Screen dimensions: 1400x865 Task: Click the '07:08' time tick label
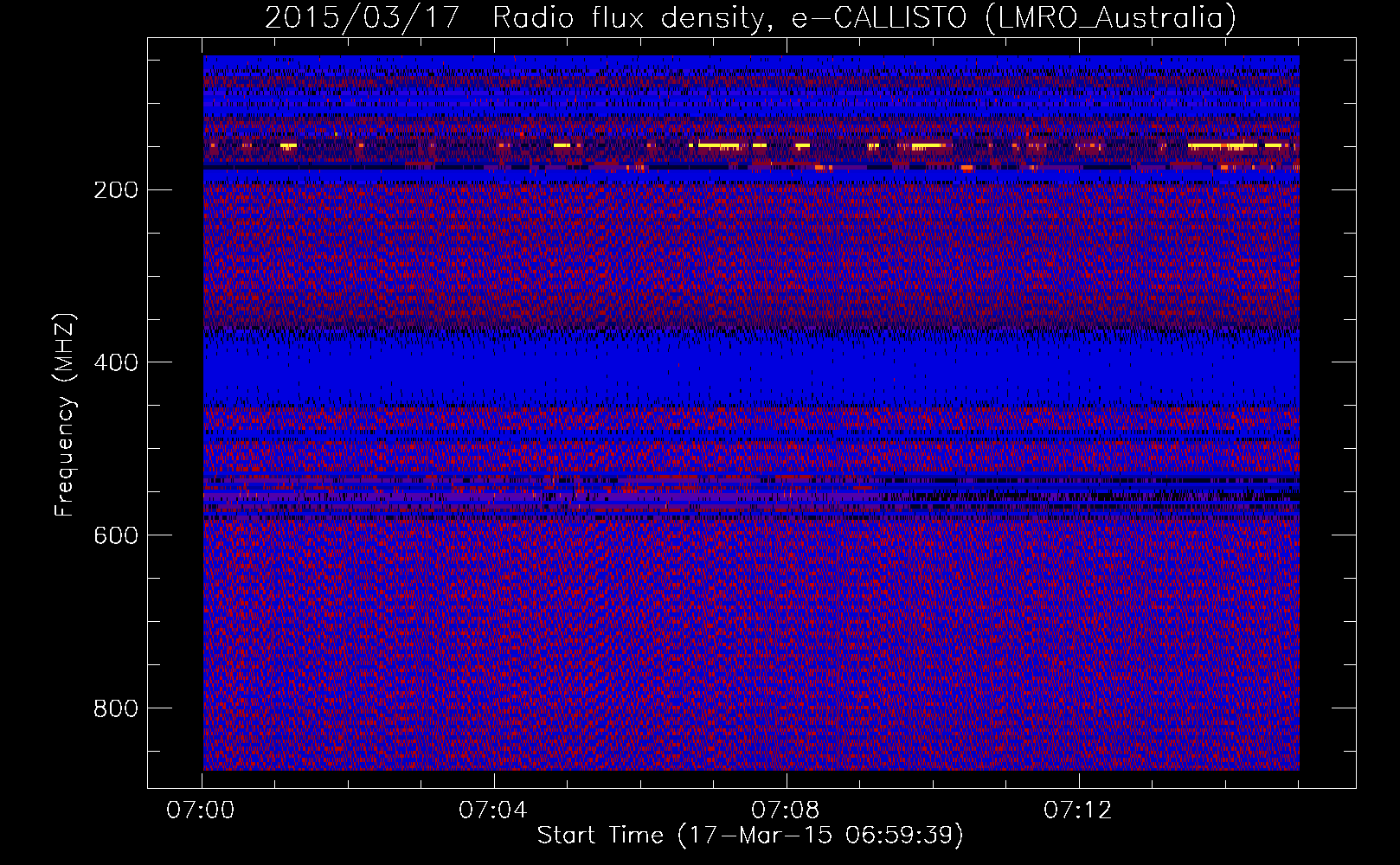pos(787,811)
